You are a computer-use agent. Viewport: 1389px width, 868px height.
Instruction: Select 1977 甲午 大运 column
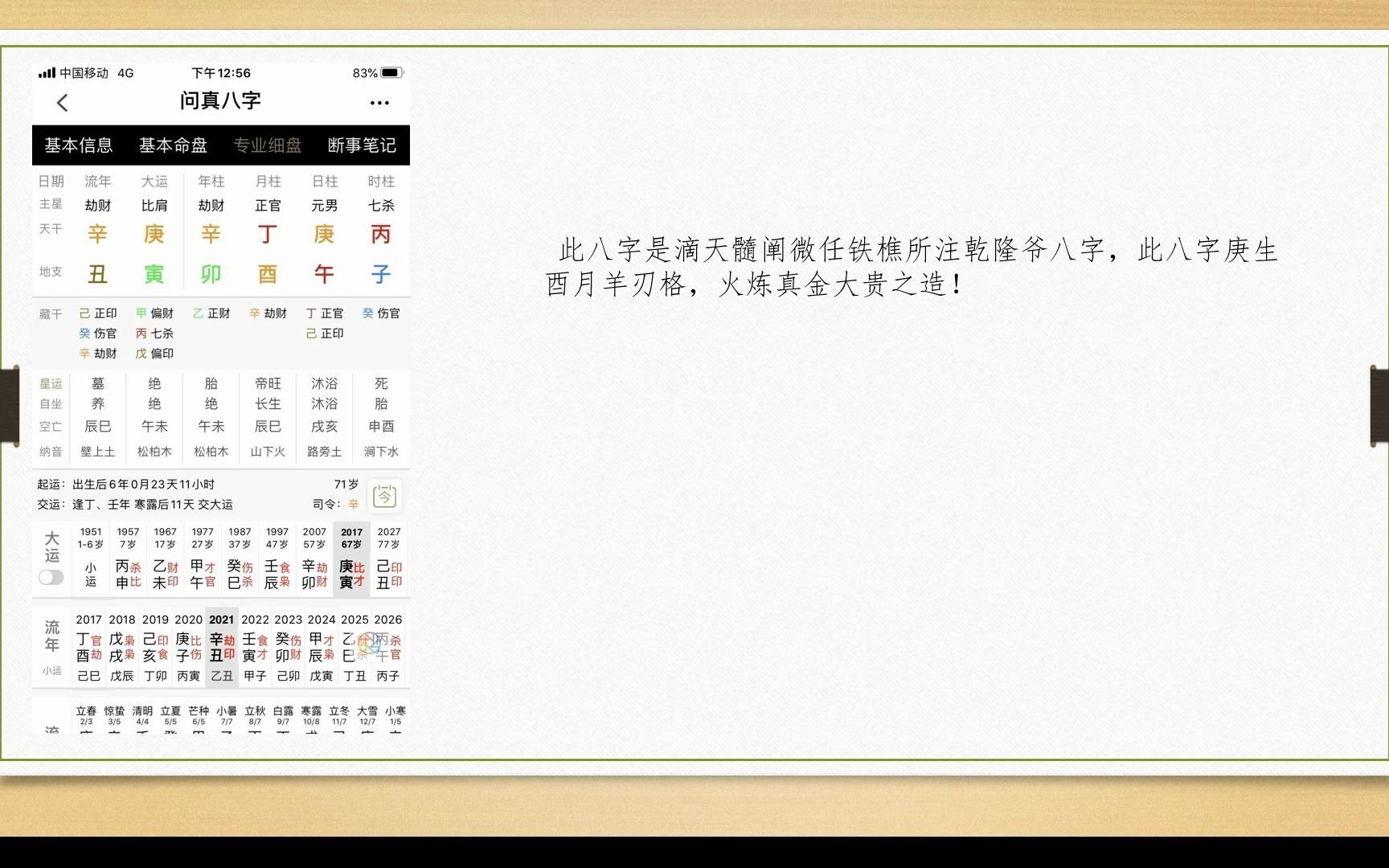(203, 559)
